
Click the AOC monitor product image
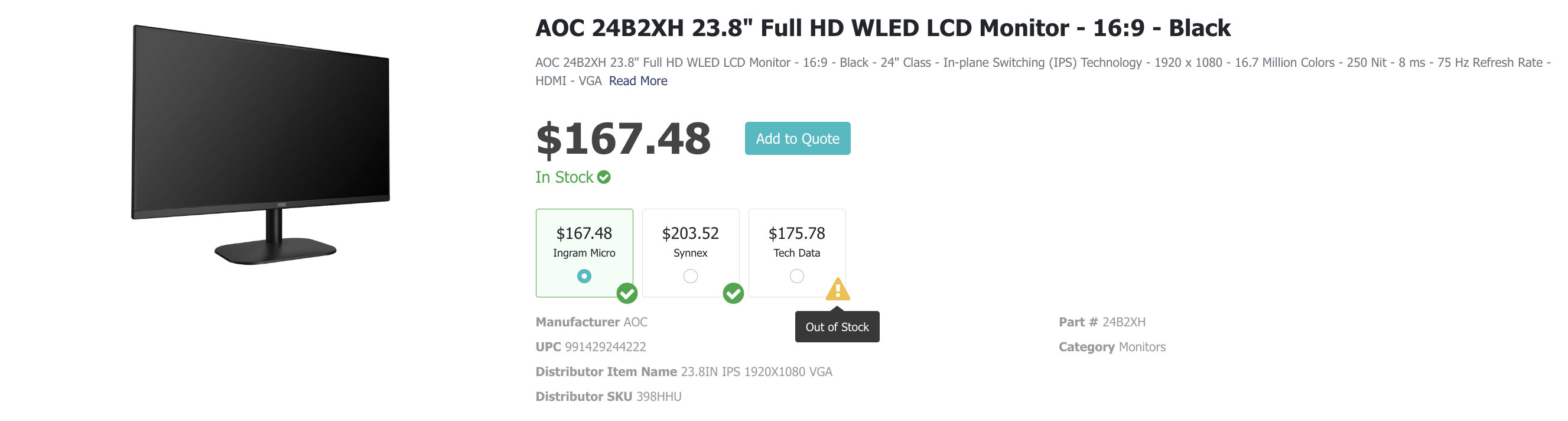click(261, 144)
